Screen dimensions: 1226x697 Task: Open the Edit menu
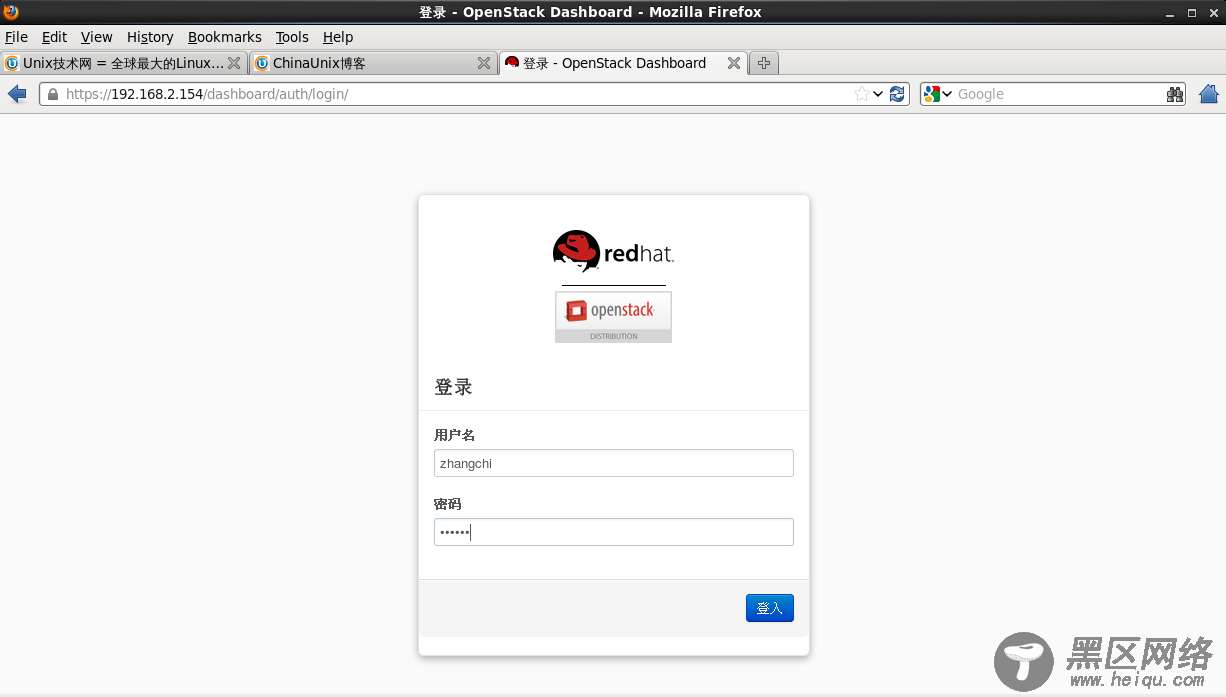click(x=54, y=37)
